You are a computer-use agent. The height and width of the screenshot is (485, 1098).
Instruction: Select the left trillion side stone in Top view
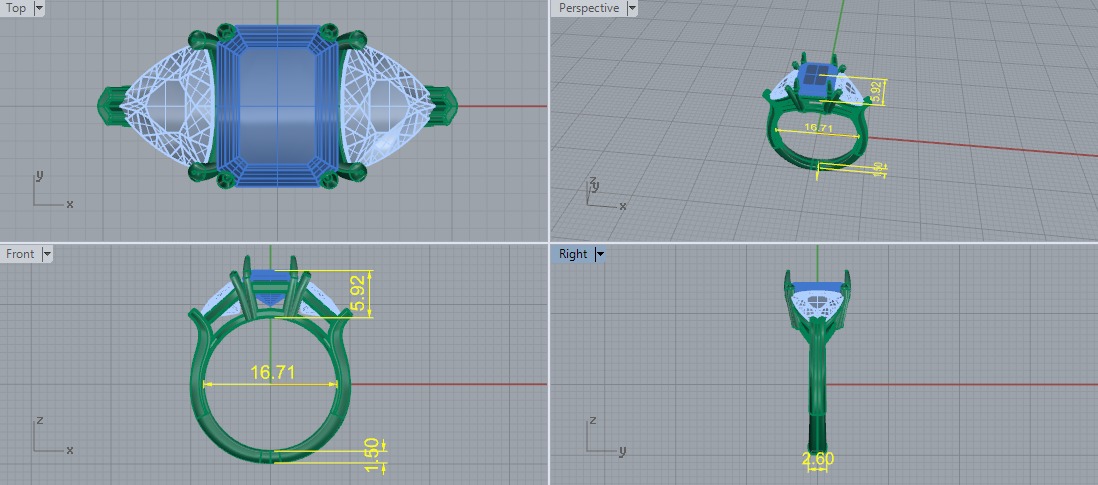coord(168,106)
